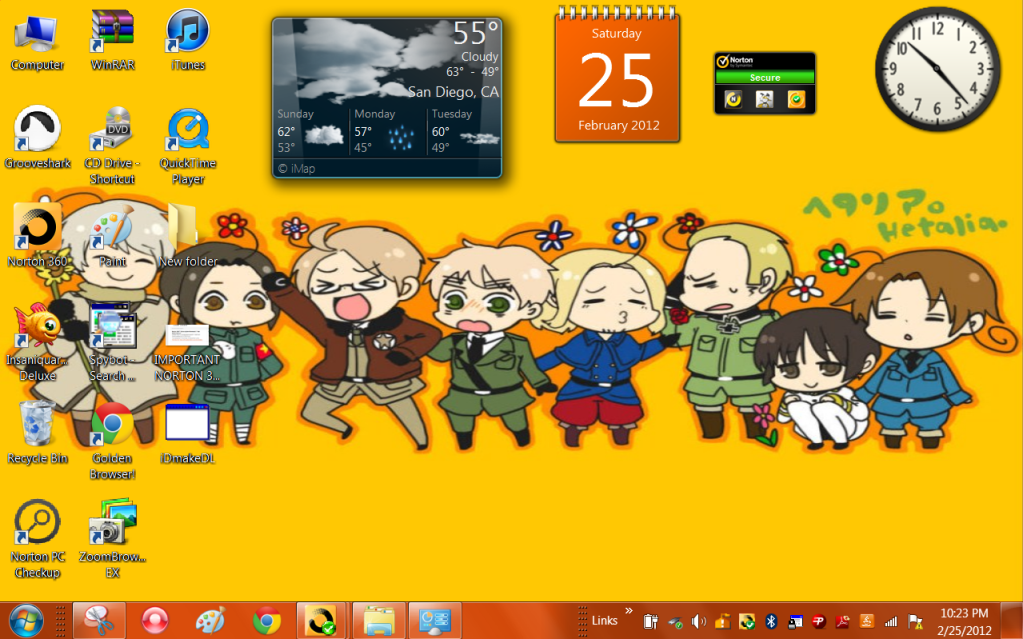Open Windows Explorer from the taskbar
This screenshot has height=639, width=1023.
[x=379, y=621]
